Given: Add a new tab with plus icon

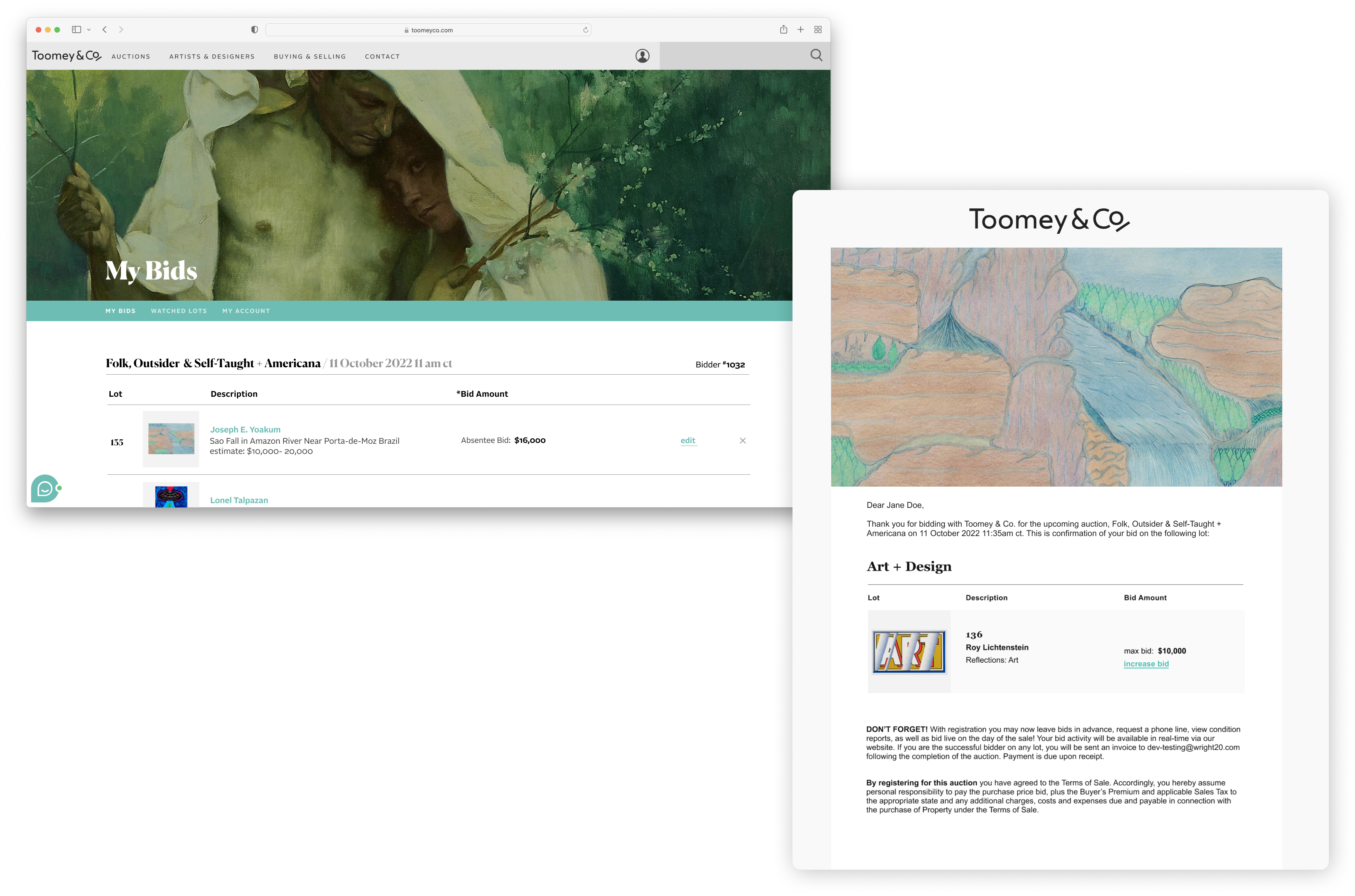Looking at the screenshot, I should pyautogui.click(x=801, y=30).
